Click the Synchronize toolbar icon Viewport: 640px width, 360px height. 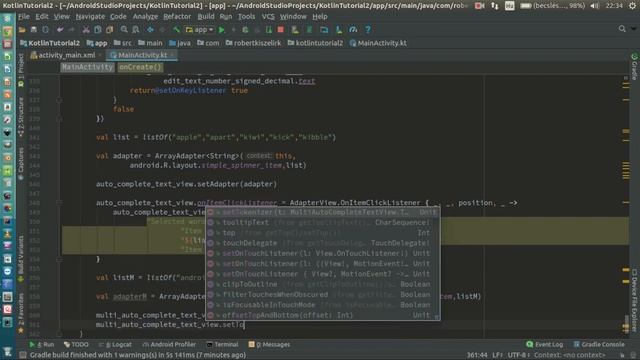click(x=45, y=30)
